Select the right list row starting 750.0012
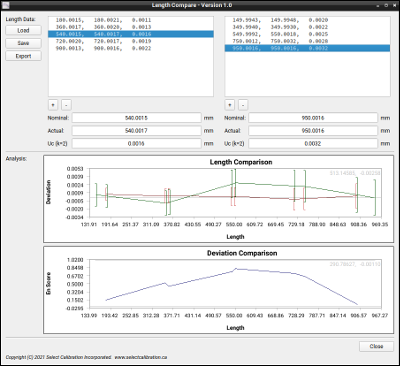 click(307, 41)
